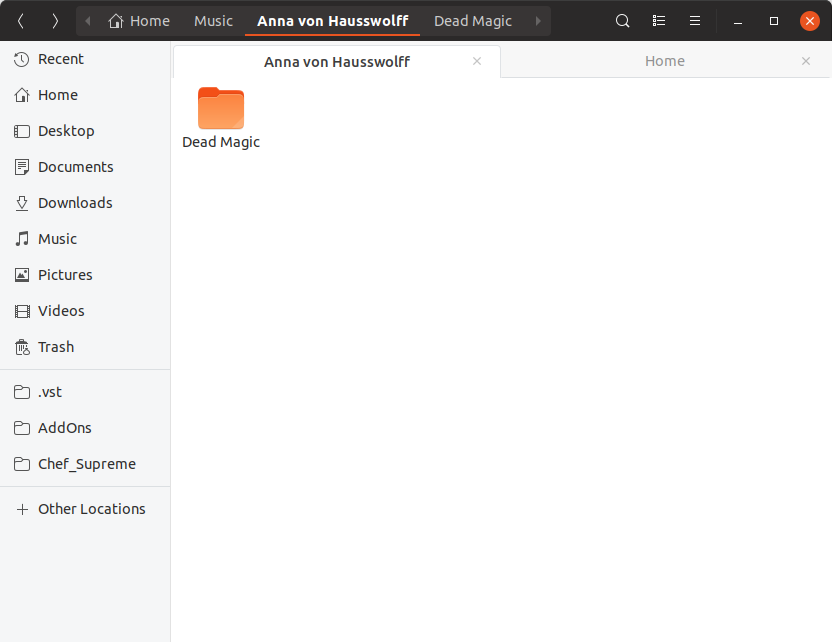The height and width of the screenshot is (642, 832).
Task: Click the Desktop sidebar icon
Action: coord(22,131)
